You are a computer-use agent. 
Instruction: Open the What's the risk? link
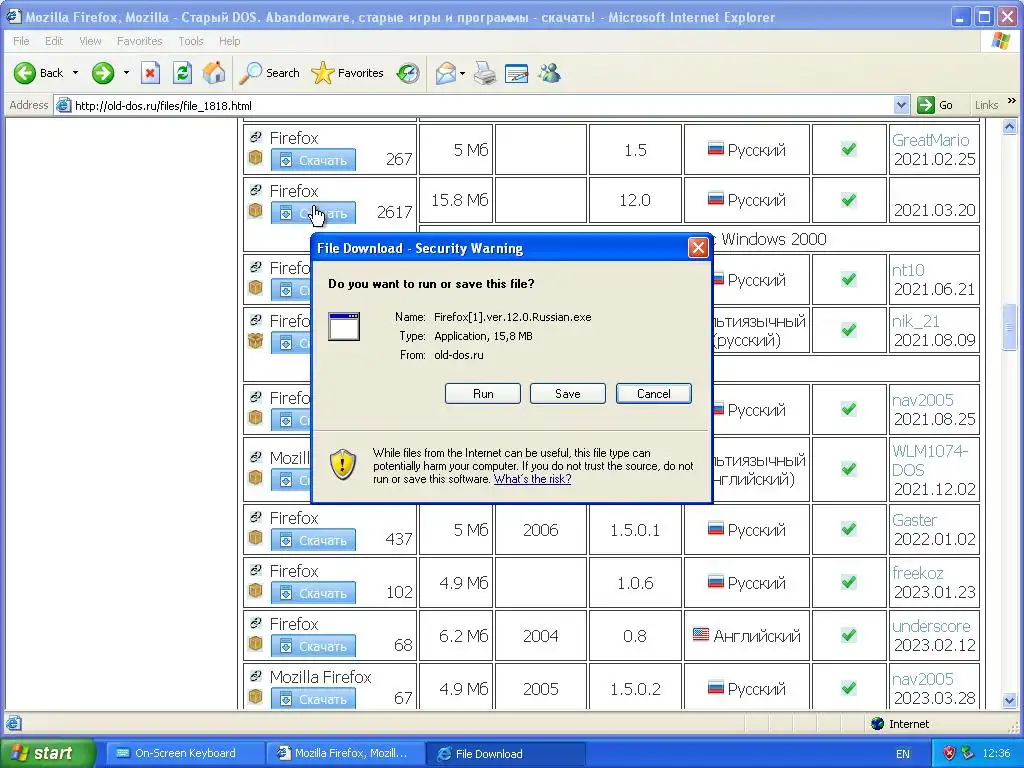[x=532, y=479]
